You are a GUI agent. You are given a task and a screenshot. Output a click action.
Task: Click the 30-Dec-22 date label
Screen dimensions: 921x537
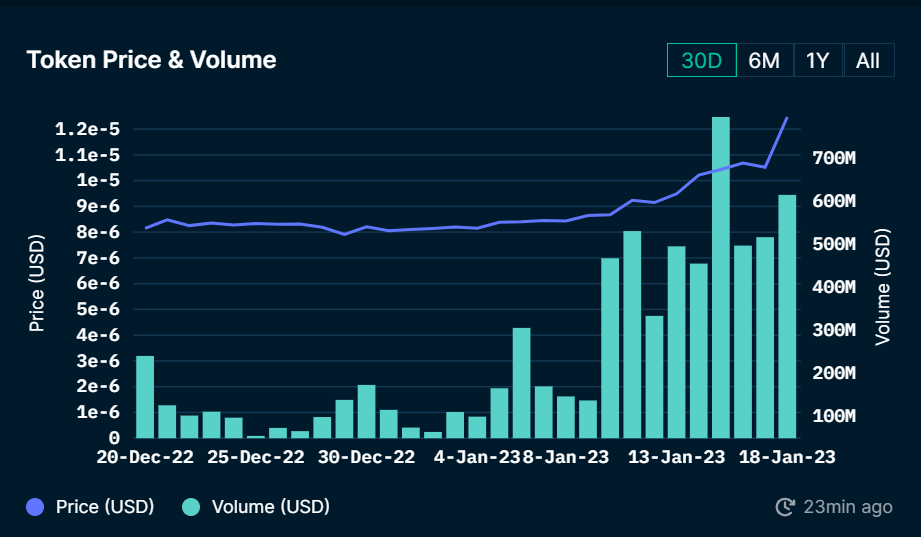click(x=367, y=457)
